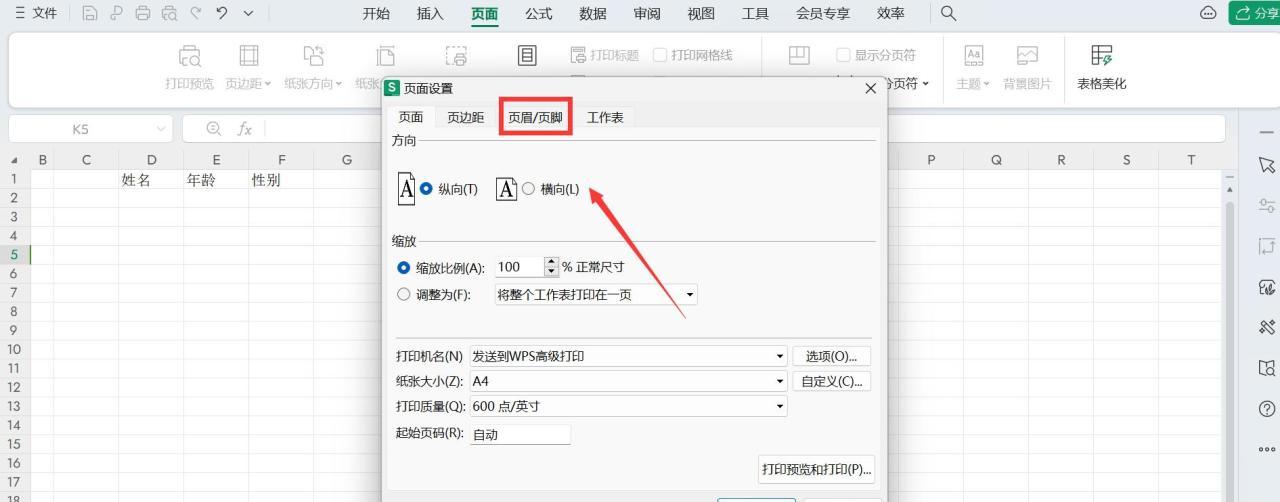Select the 页边距 tab in the dialog

point(466,117)
